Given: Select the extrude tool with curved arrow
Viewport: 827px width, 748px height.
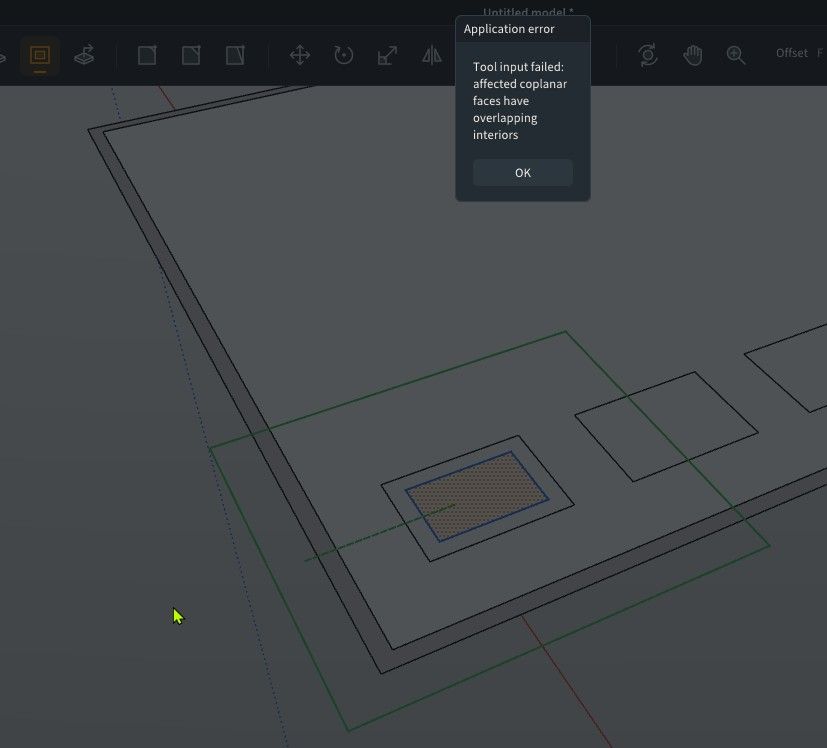Looking at the screenshot, I should tap(84, 55).
